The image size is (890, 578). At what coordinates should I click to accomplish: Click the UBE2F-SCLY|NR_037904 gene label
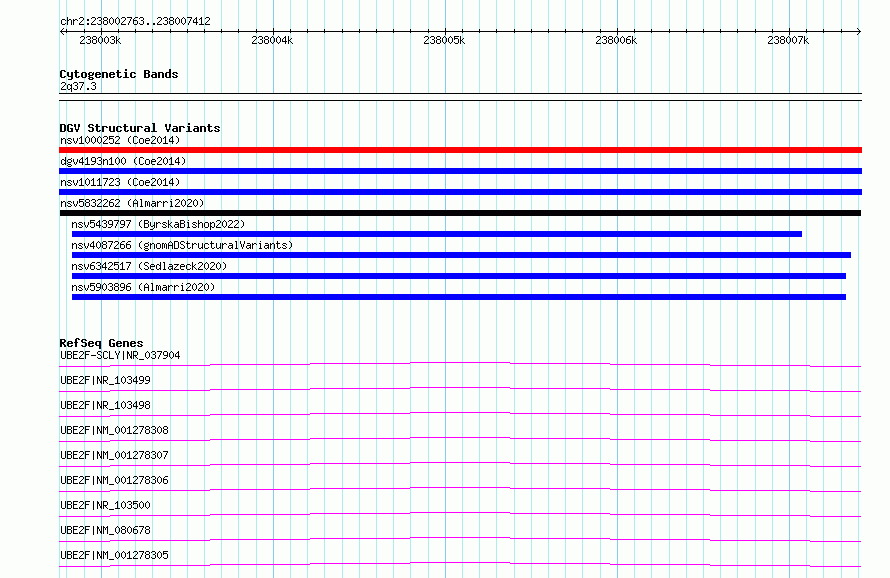coord(120,355)
